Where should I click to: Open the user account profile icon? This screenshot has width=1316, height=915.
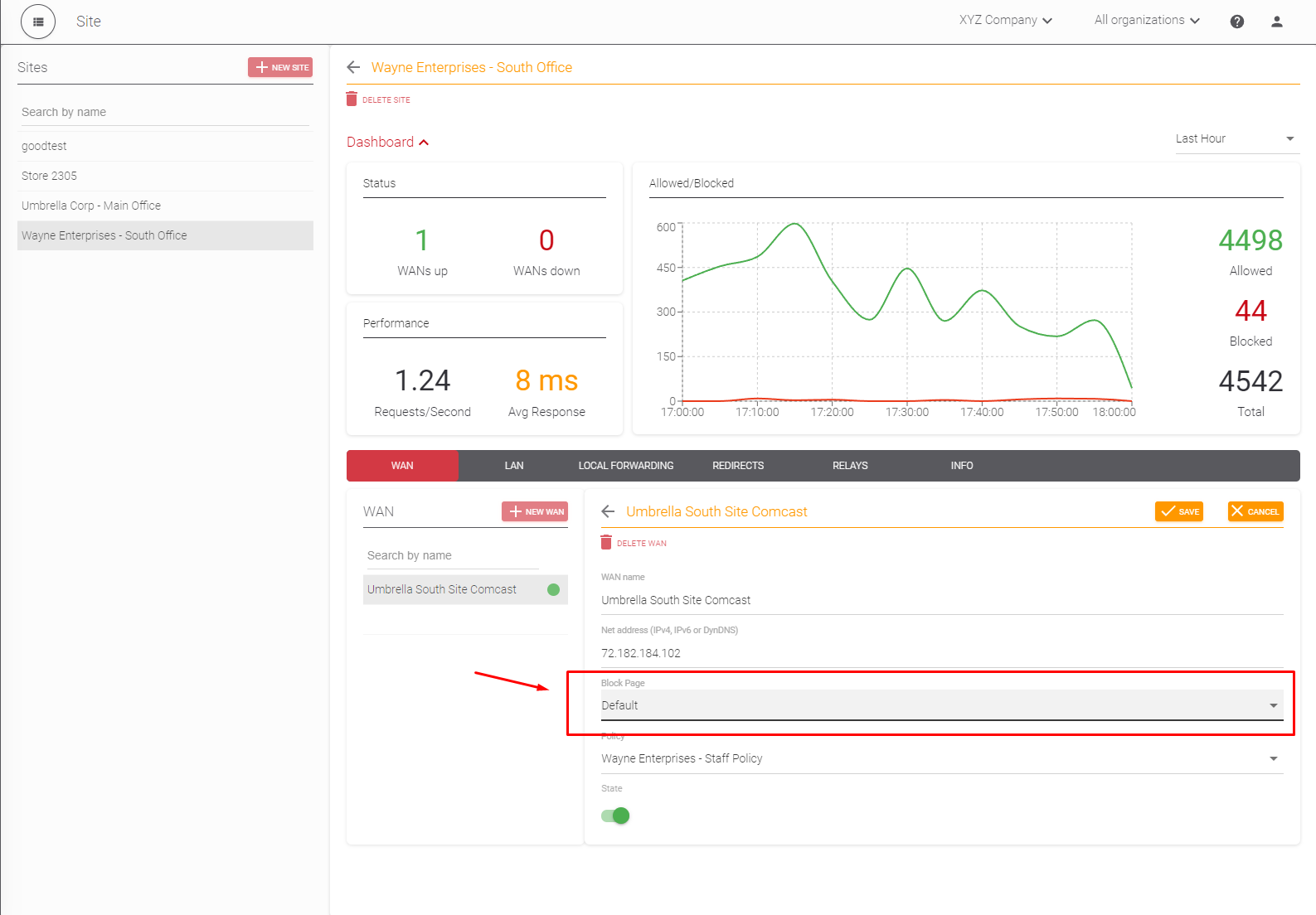click(x=1276, y=22)
